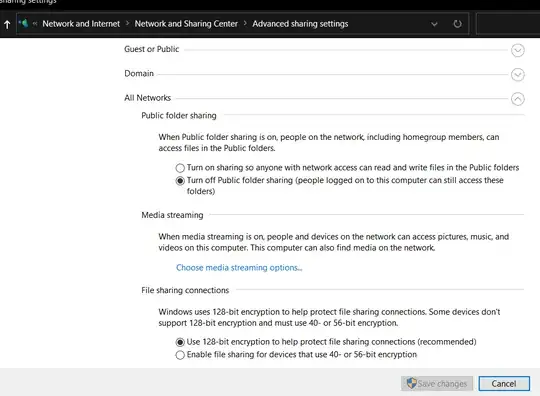Open arrow after Network and Internet breadcrumb
The width and height of the screenshot is (540, 396).
point(127,23)
